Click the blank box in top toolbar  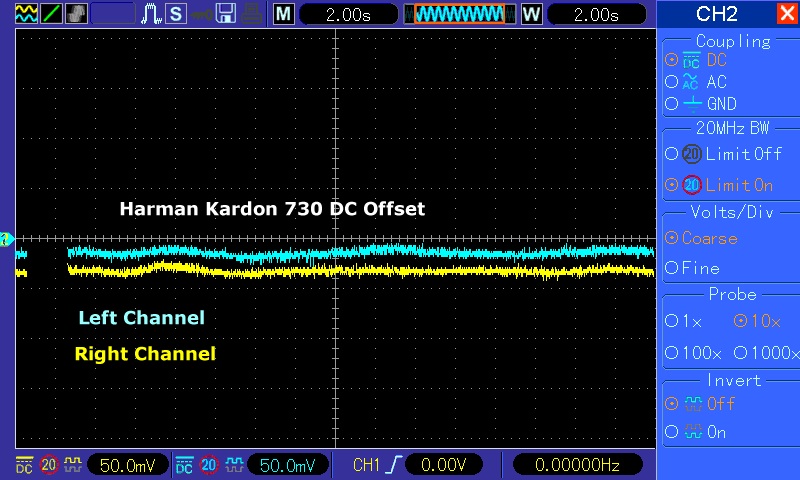pos(113,14)
